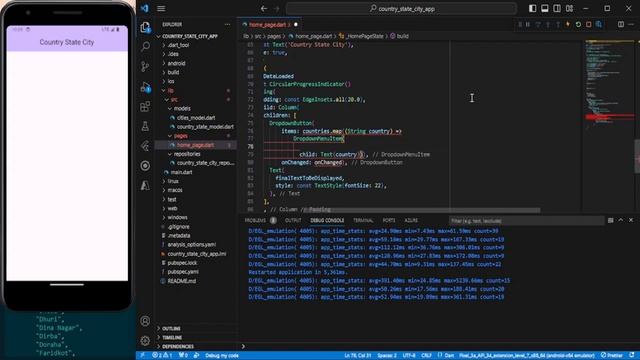Click CRLF end of line setting

click(426, 356)
